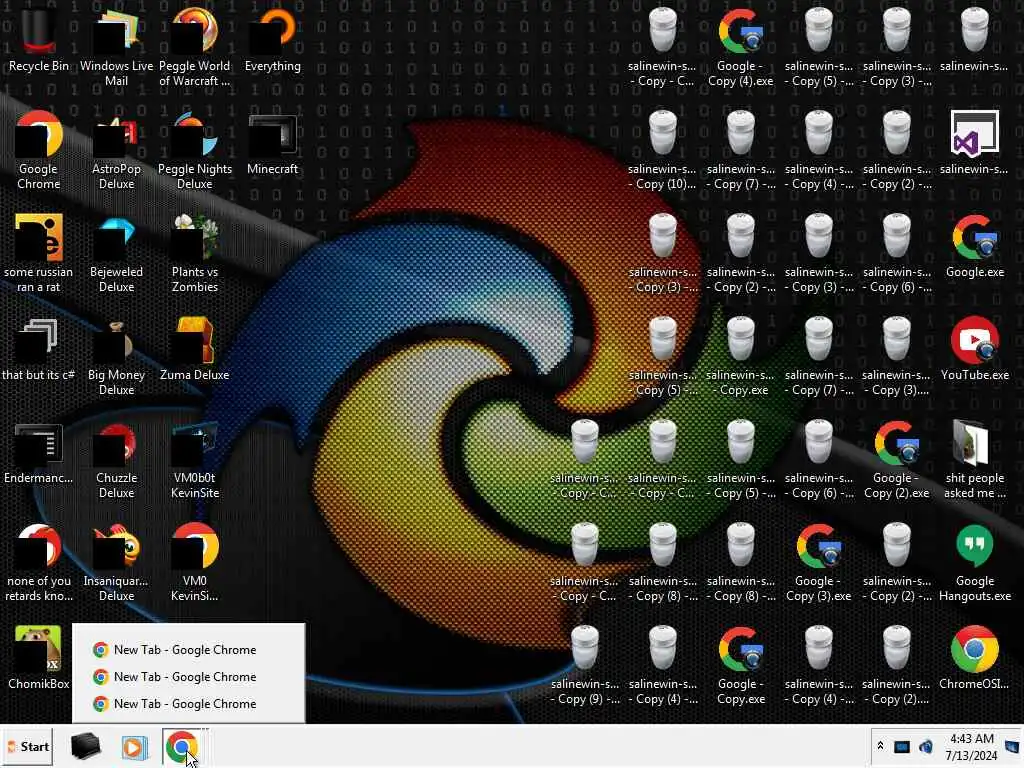This screenshot has height=768, width=1024.
Task: Click the Google.exe desktop icon
Action: (x=975, y=246)
